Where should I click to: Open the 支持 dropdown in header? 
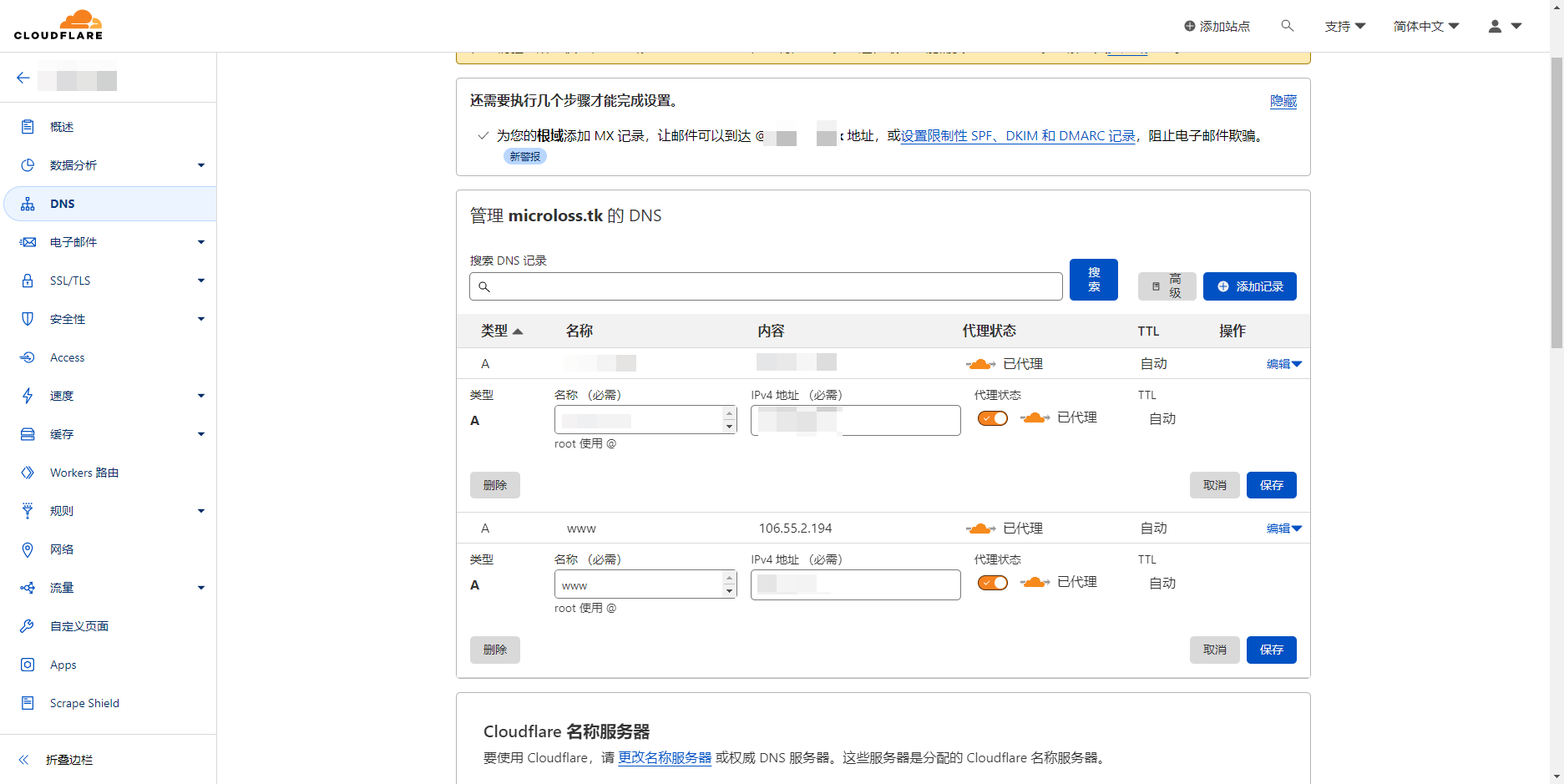1345,26
